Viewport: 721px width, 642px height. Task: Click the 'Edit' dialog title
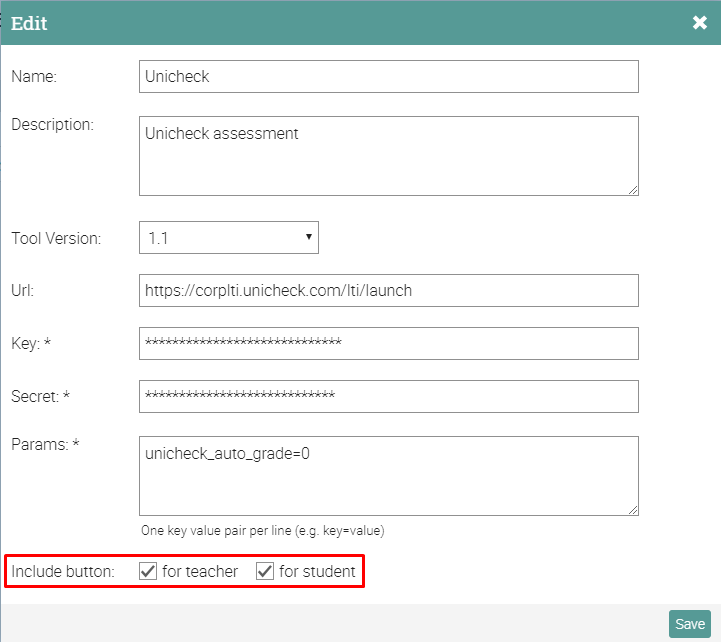pyautogui.click(x=29, y=23)
